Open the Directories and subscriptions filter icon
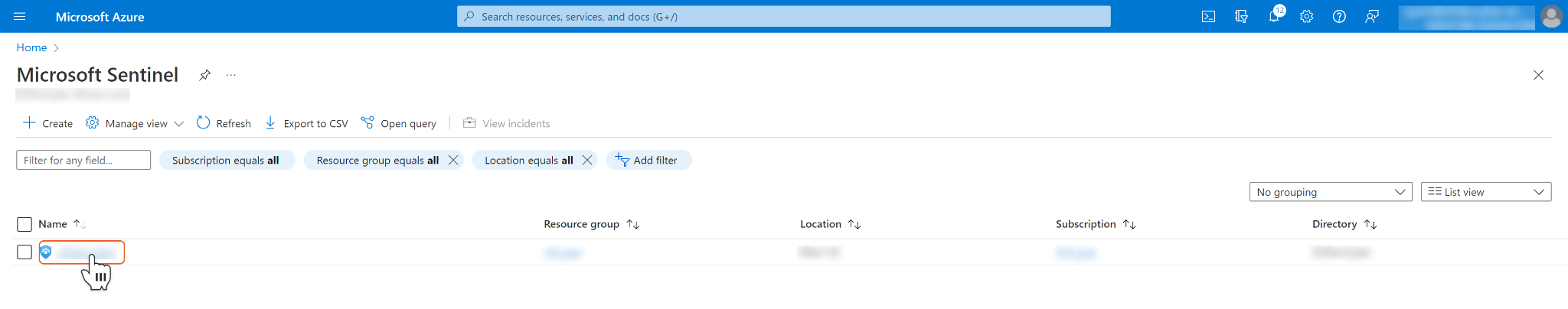The image size is (1568, 309). [1241, 17]
